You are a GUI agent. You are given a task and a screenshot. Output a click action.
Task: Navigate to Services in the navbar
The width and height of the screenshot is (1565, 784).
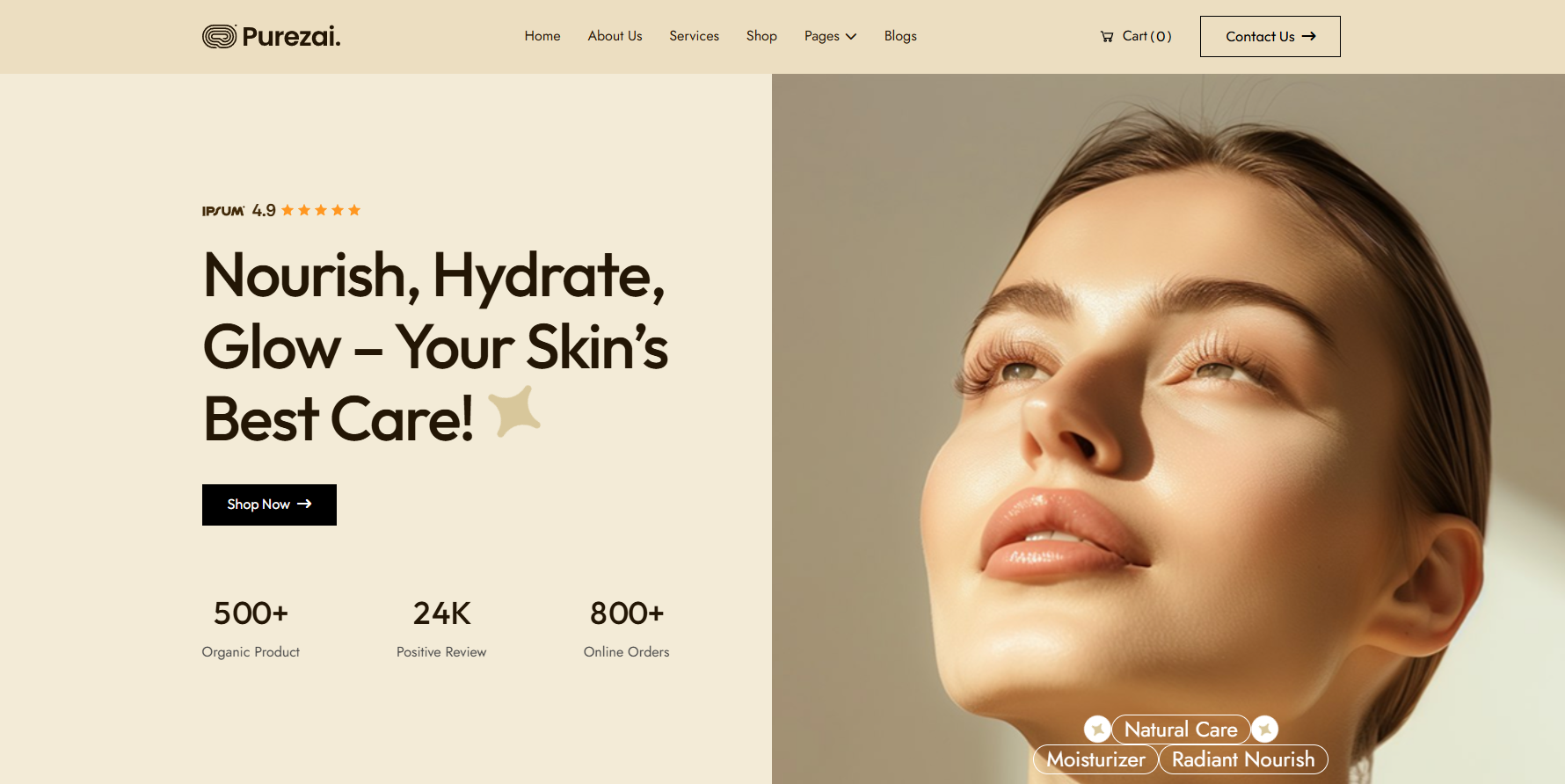pyautogui.click(x=694, y=36)
